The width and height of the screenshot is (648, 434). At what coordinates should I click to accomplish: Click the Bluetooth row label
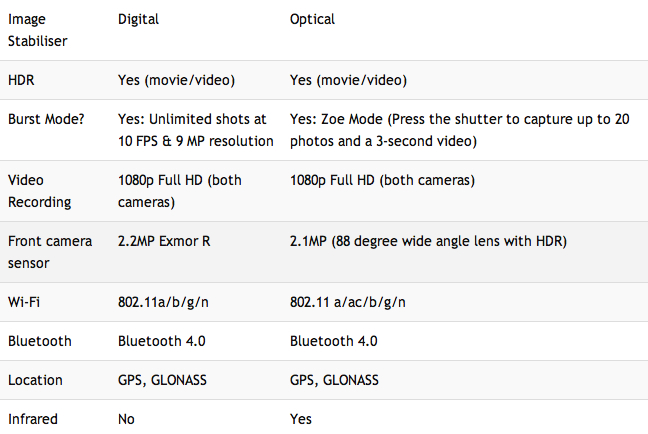tap(39, 341)
